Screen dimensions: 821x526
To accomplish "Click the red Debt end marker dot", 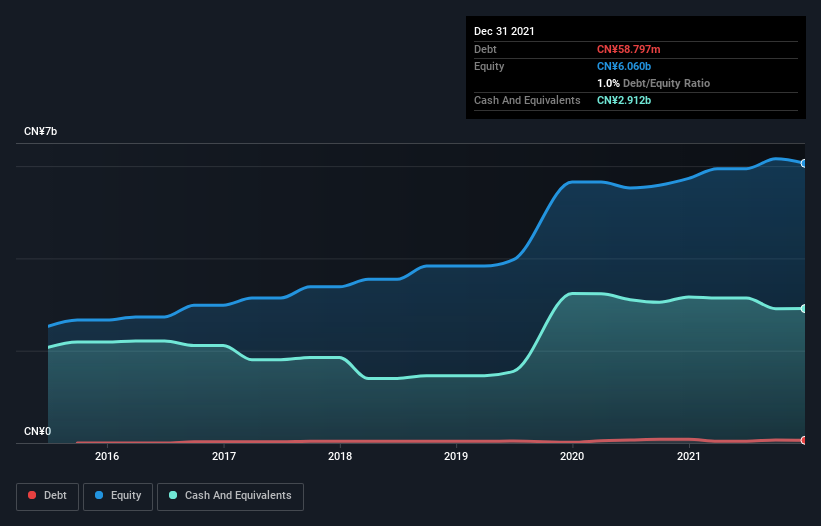I will point(804,440).
